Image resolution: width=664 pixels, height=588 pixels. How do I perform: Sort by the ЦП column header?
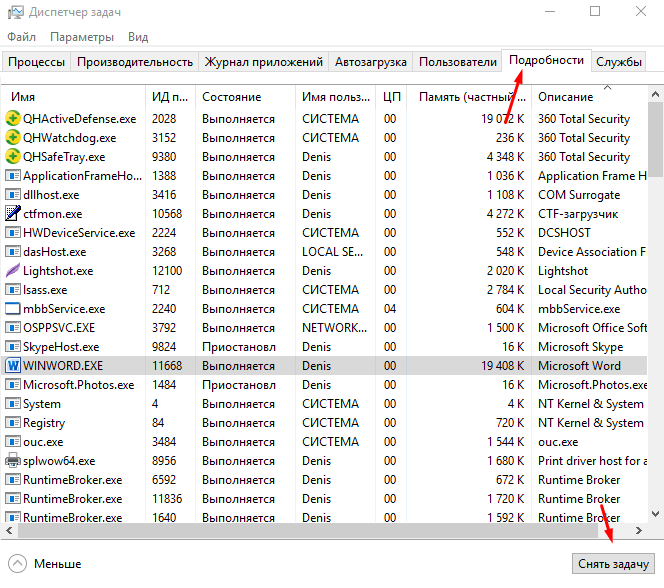(x=391, y=97)
